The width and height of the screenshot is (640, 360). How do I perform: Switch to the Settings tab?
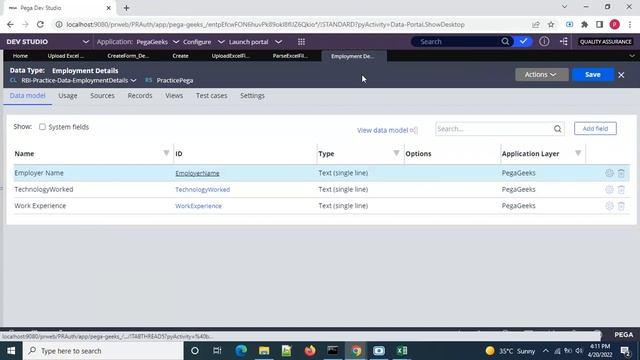click(252, 96)
